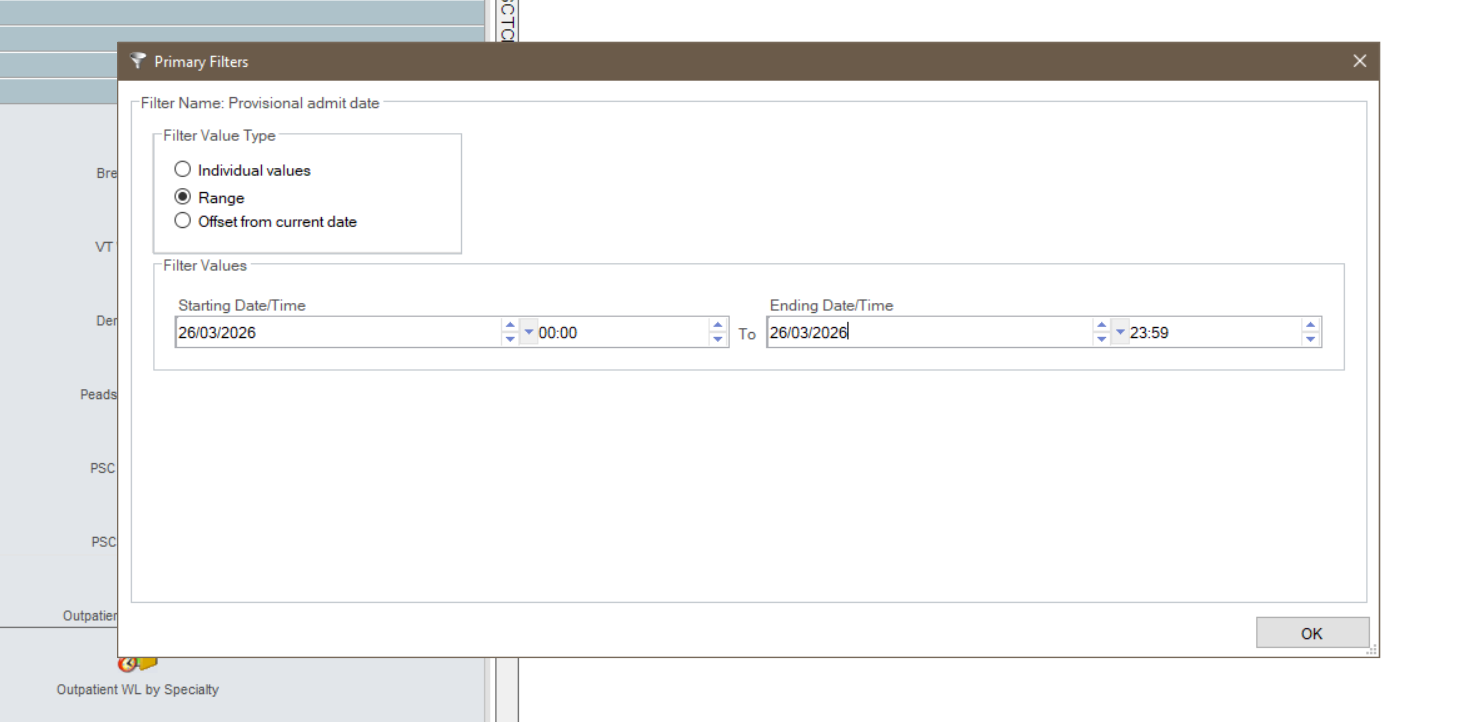Click the funnel icon in Primary Filters title

(138, 61)
